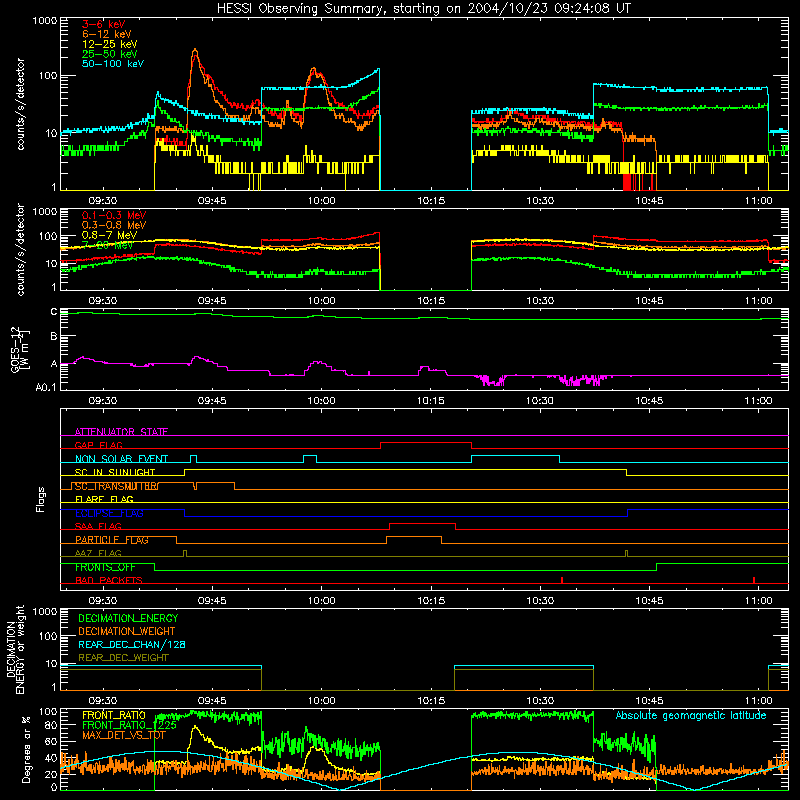Image resolution: width=800 pixels, height=800 pixels.
Task: Click the GOES A0.1 axis label
Action: pos(46,387)
